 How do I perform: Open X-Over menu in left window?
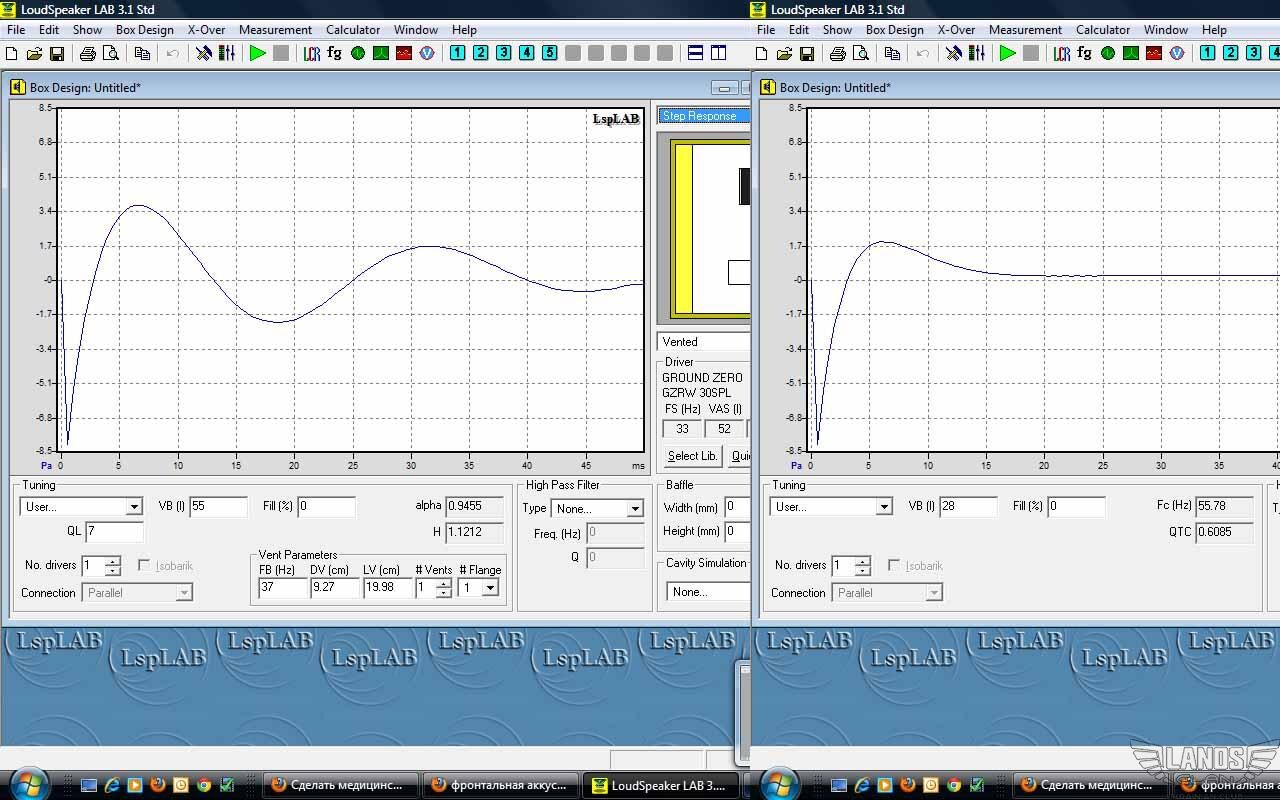[x=207, y=30]
